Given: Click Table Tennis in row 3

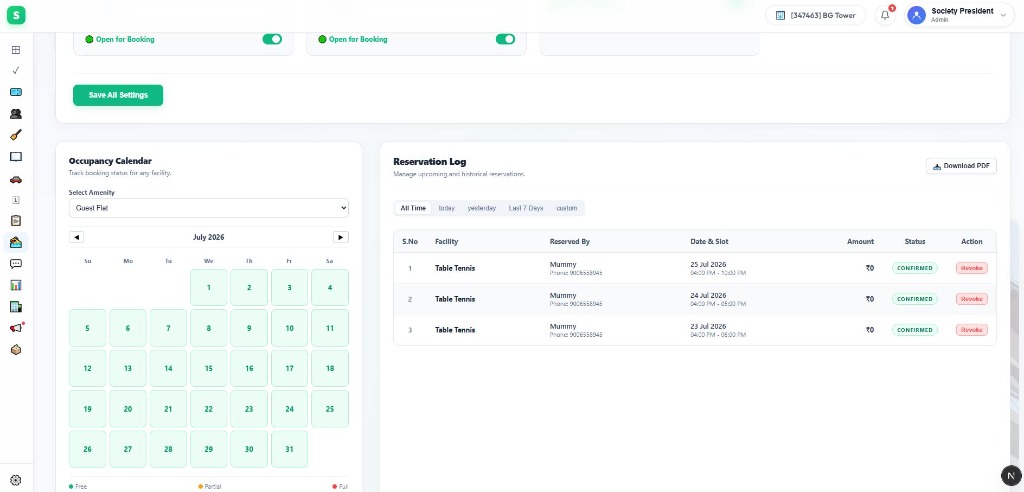Looking at the screenshot, I should [x=455, y=330].
